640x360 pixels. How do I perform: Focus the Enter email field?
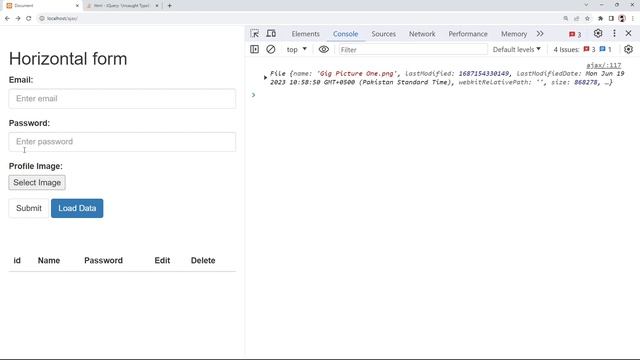[x=122, y=99]
